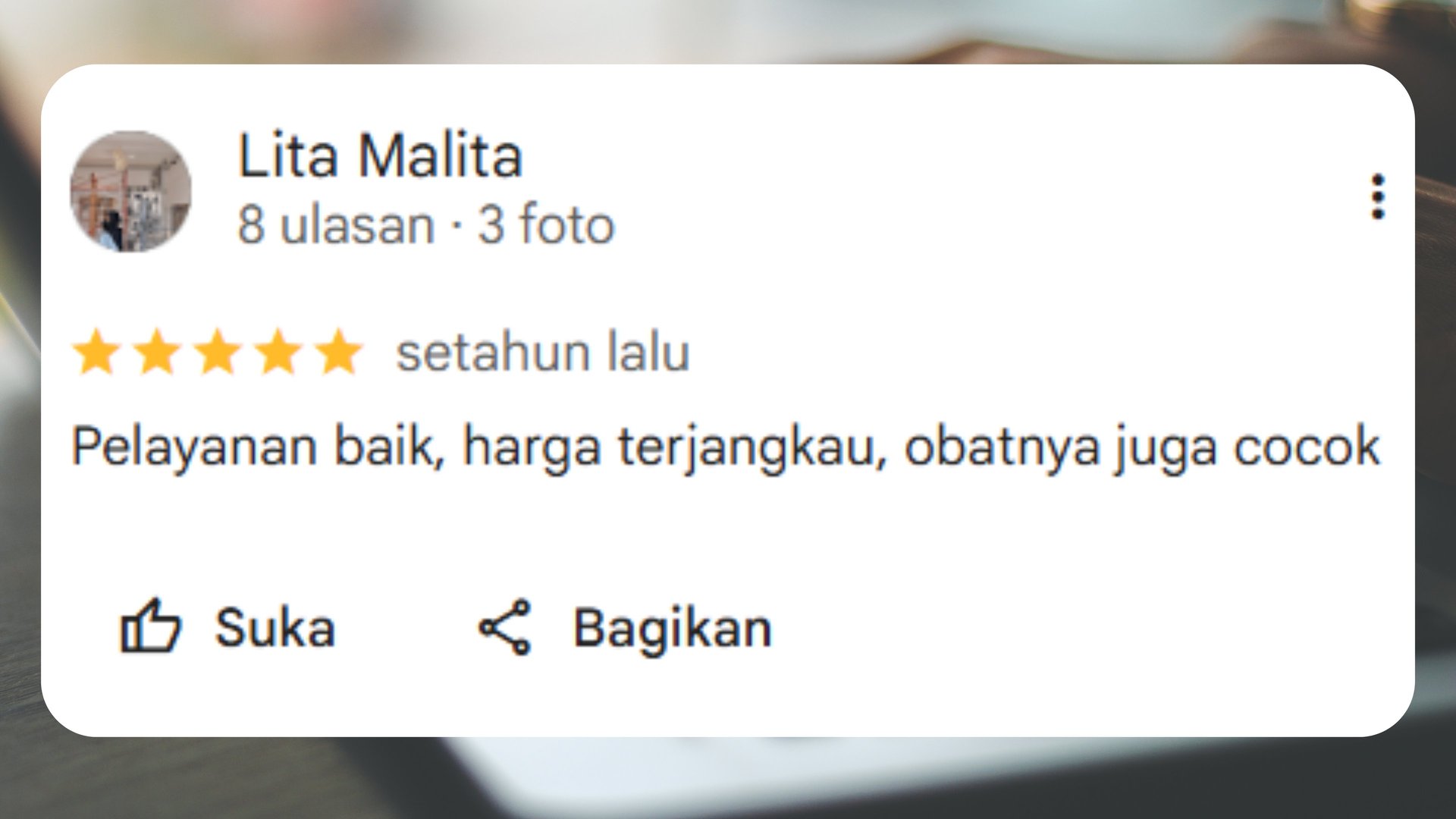
Task: Select the second yellow rating star
Action: 158,353
